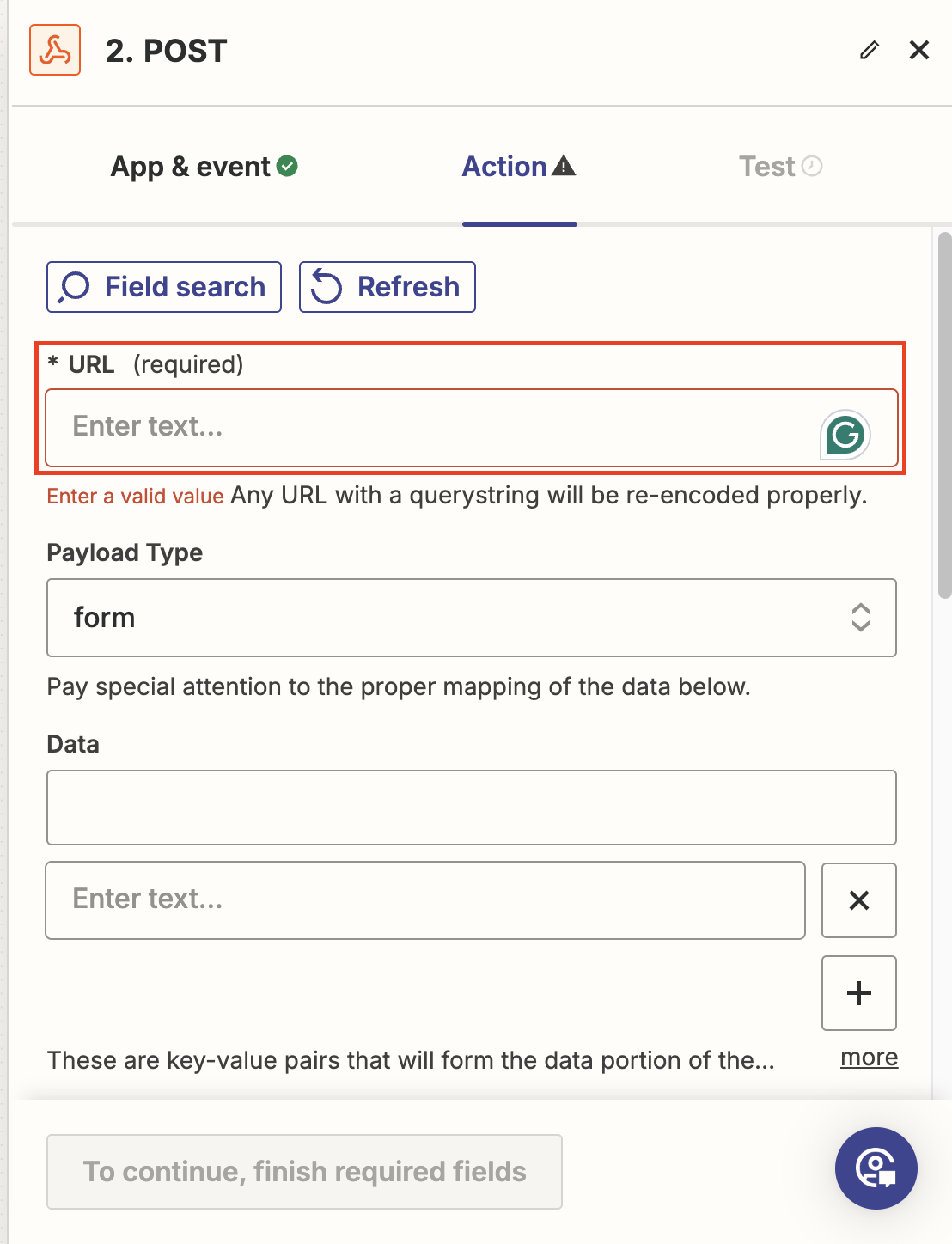Click the Field search button
This screenshot has width=952, height=1244.
pyautogui.click(x=164, y=287)
